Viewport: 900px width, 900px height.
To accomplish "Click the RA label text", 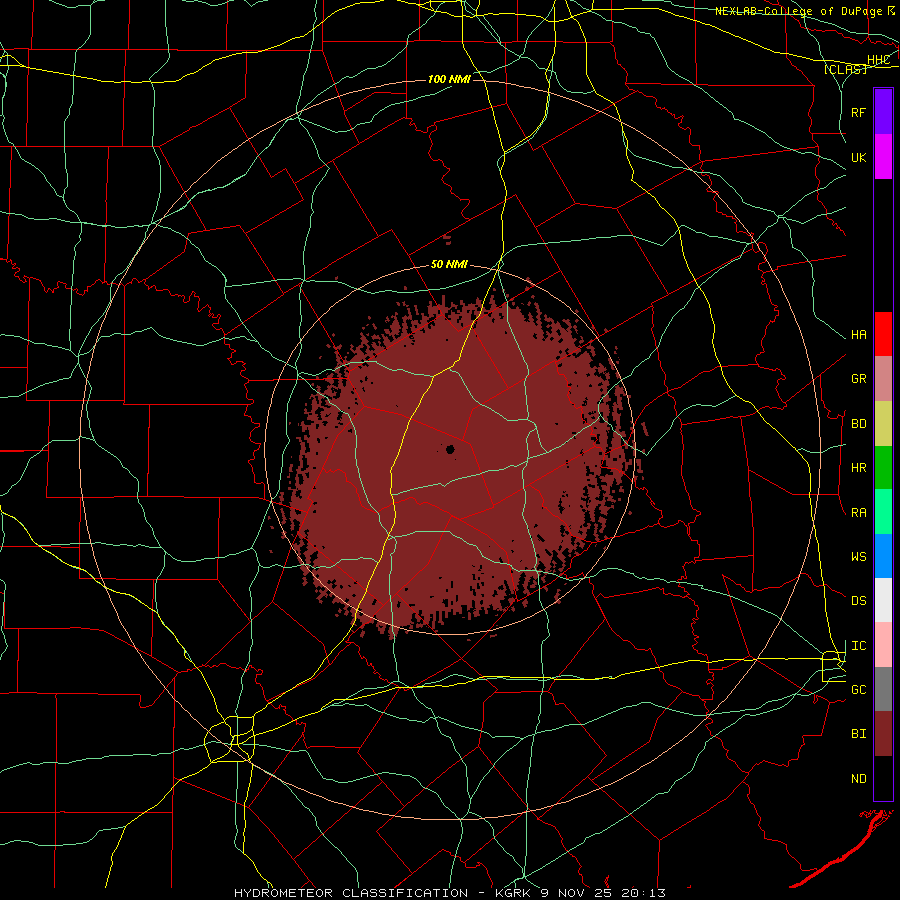I will pyautogui.click(x=858, y=513).
